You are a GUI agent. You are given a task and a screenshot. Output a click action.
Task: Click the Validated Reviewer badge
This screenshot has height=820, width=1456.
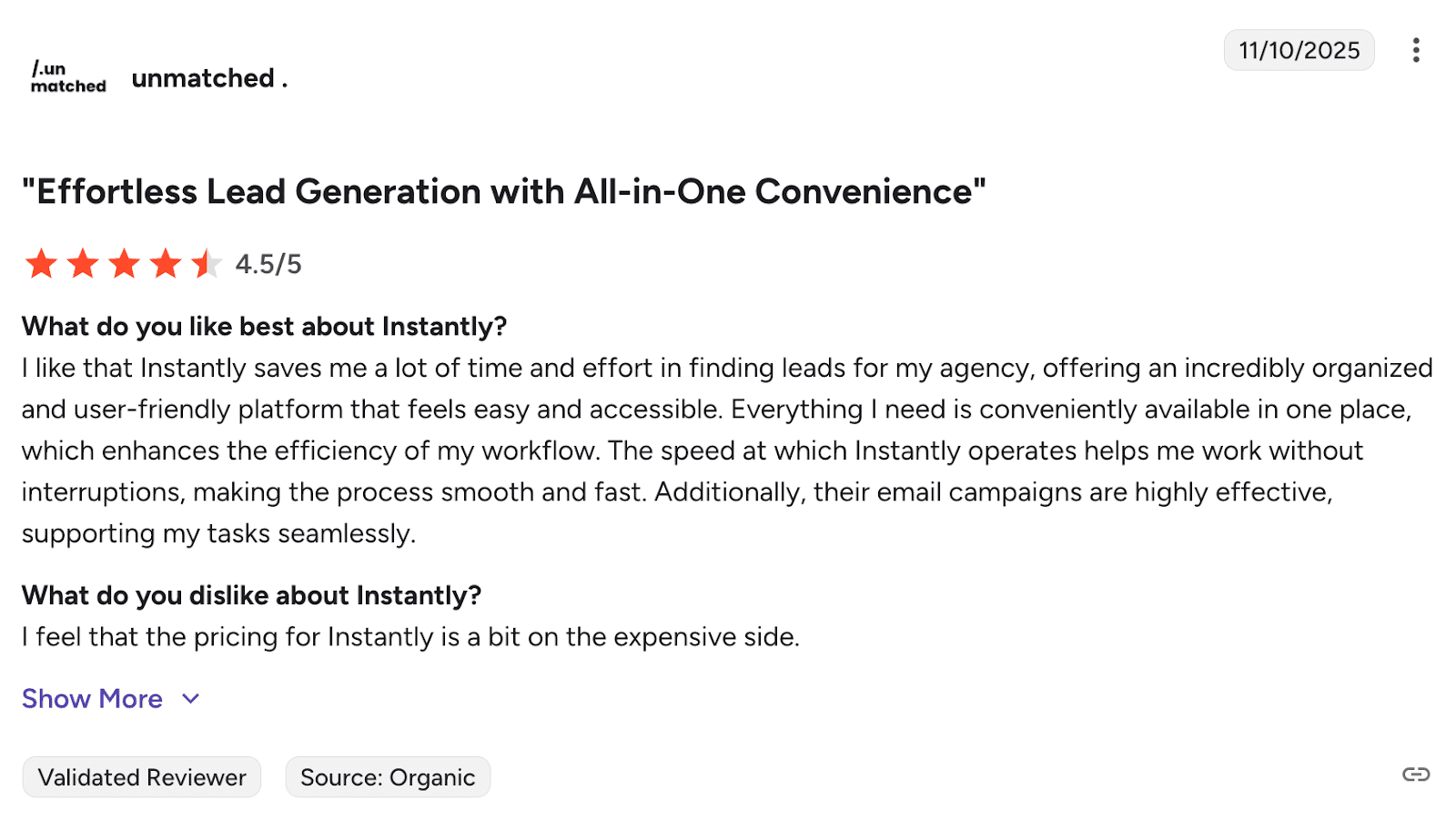click(142, 777)
